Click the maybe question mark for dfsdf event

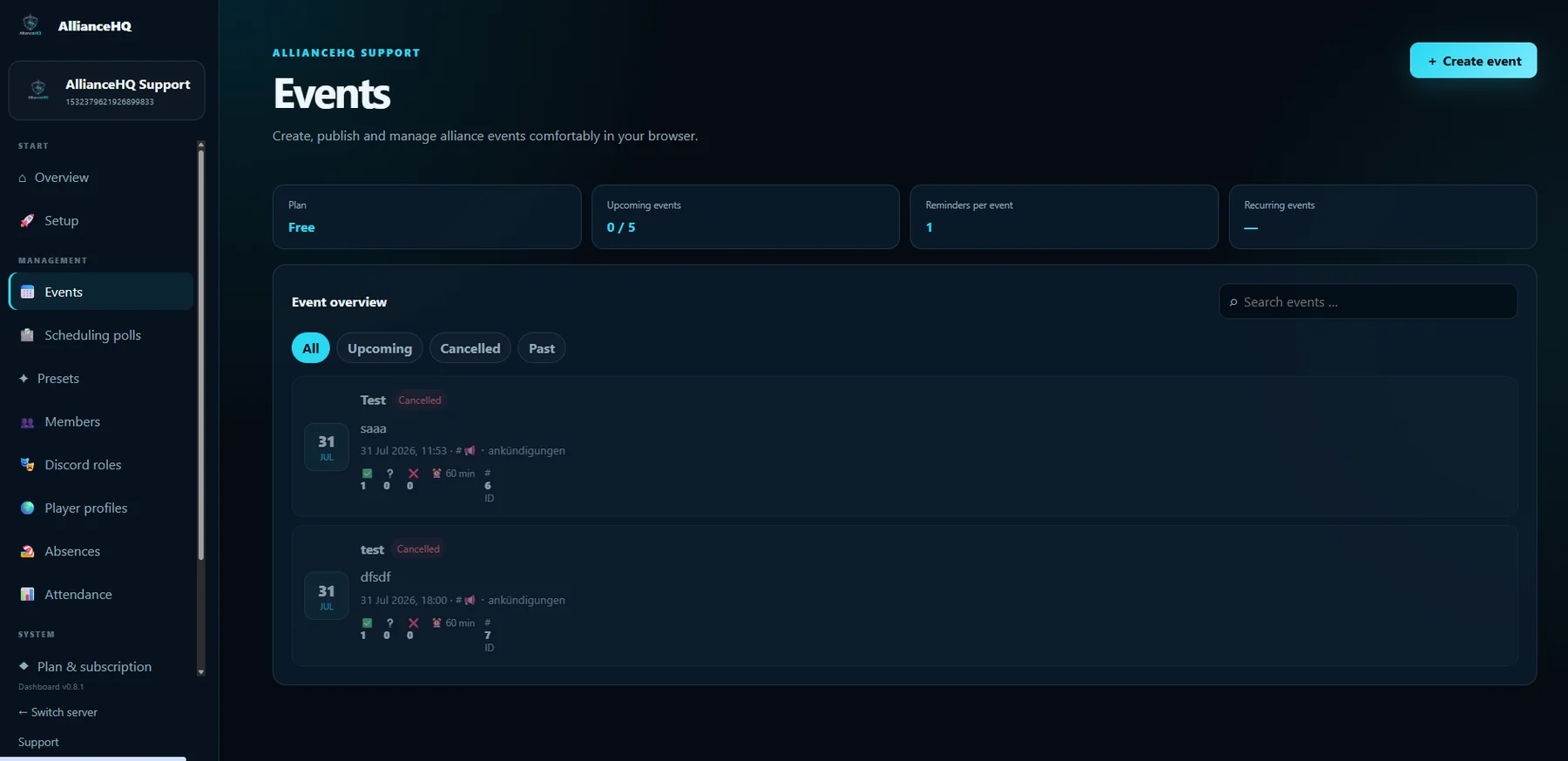click(x=389, y=623)
